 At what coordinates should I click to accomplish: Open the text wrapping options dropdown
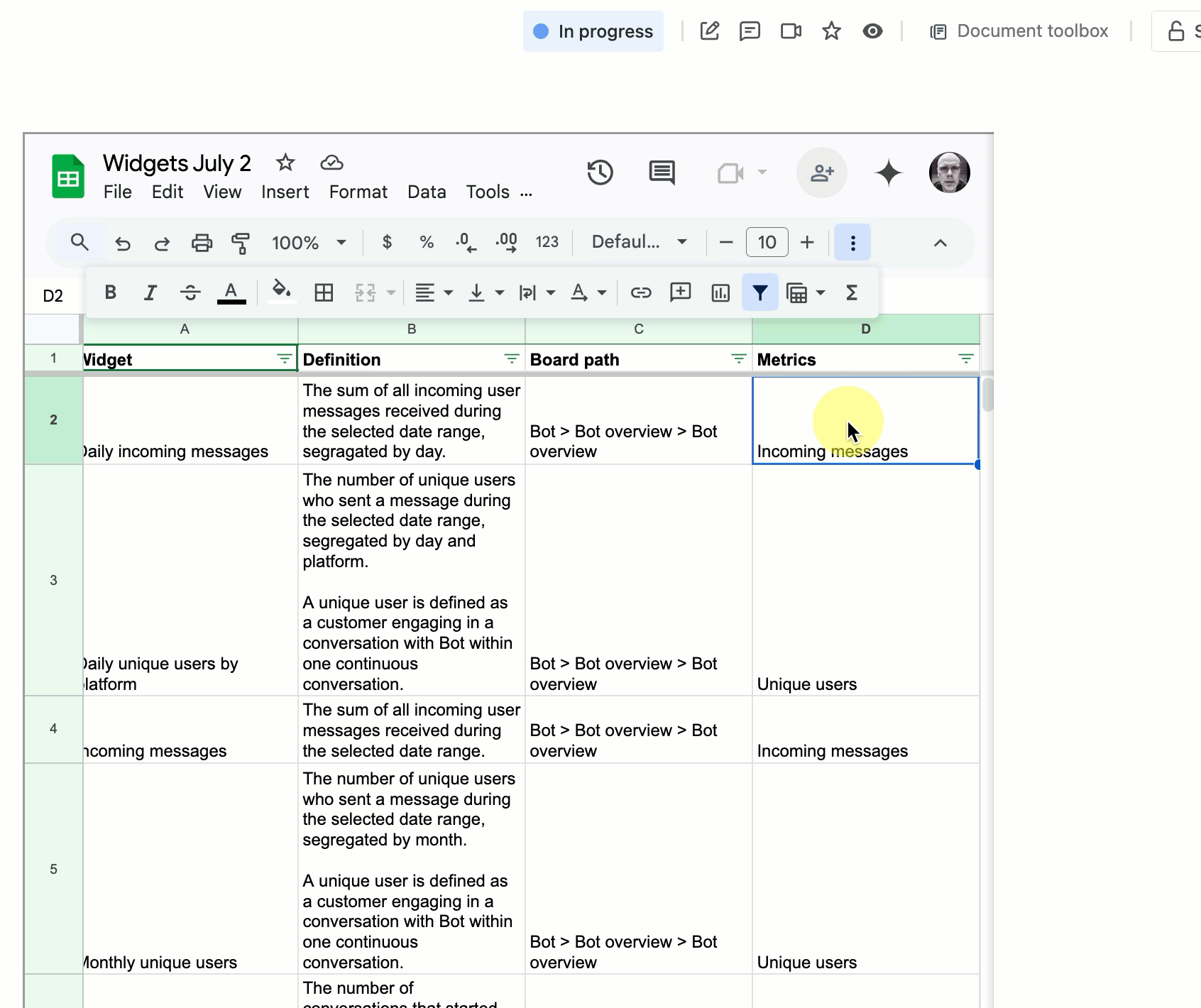click(551, 292)
